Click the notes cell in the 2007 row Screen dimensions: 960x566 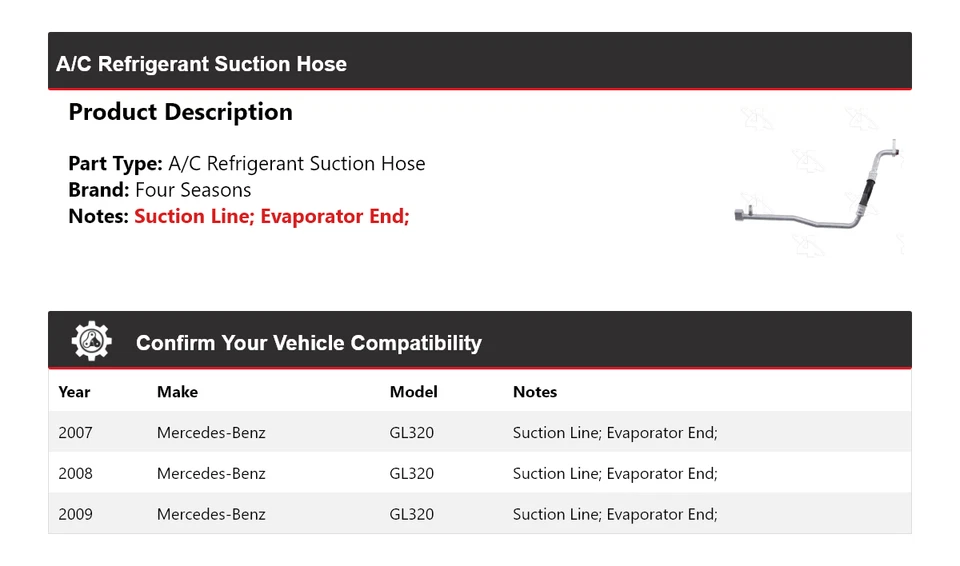[615, 433]
